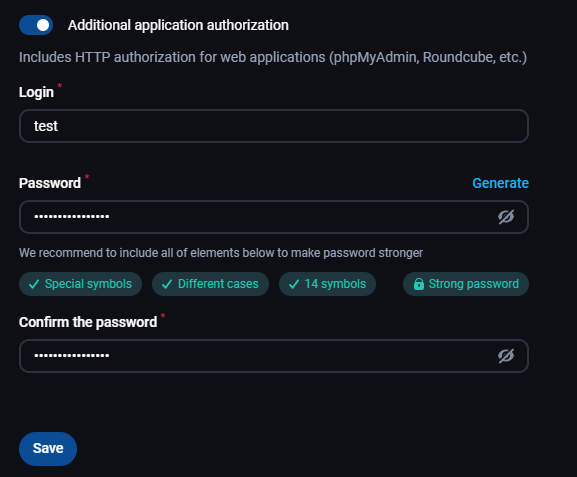The width and height of the screenshot is (577, 477).
Task: Click the lock icon in Strong password badge
Action: tap(419, 284)
